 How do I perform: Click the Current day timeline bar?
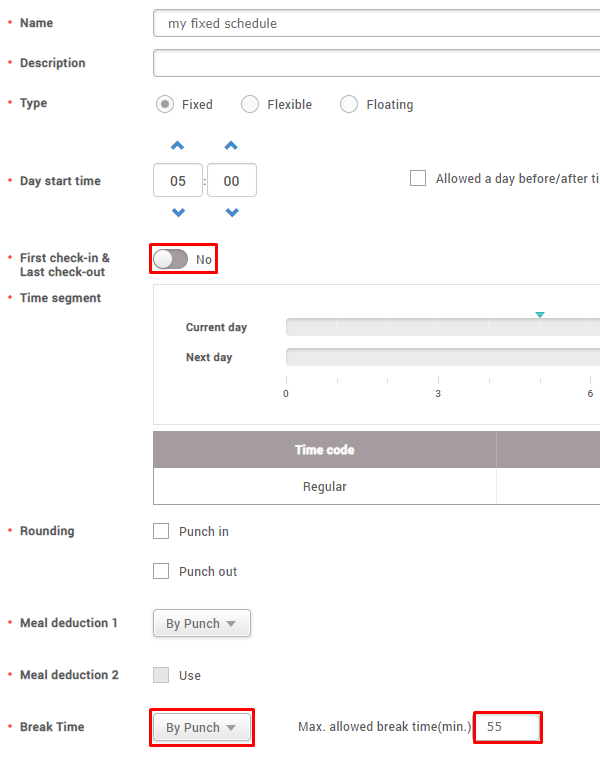click(442, 327)
